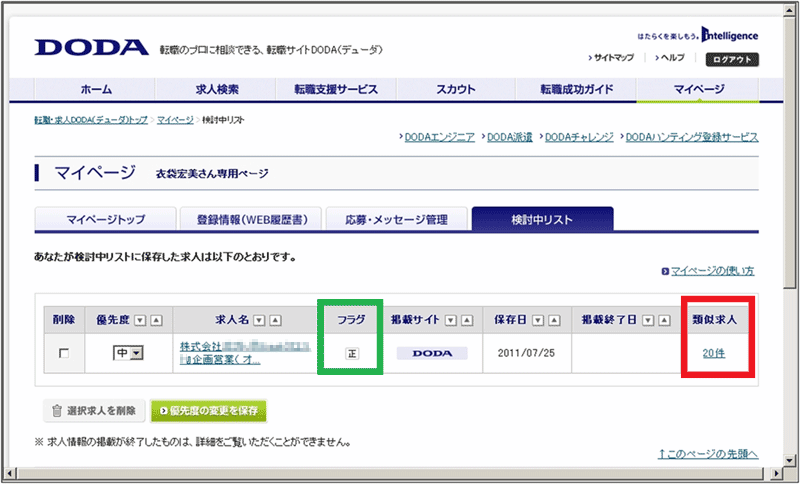Screen dimensions: 800x484
Task: Click the ログアウト button
Action: pos(731,58)
